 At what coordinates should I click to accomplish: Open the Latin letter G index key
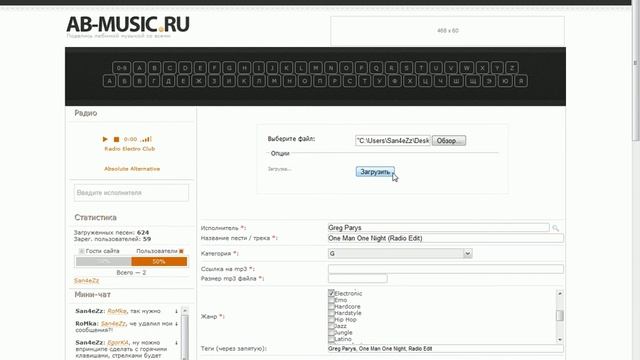coord(229,68)
